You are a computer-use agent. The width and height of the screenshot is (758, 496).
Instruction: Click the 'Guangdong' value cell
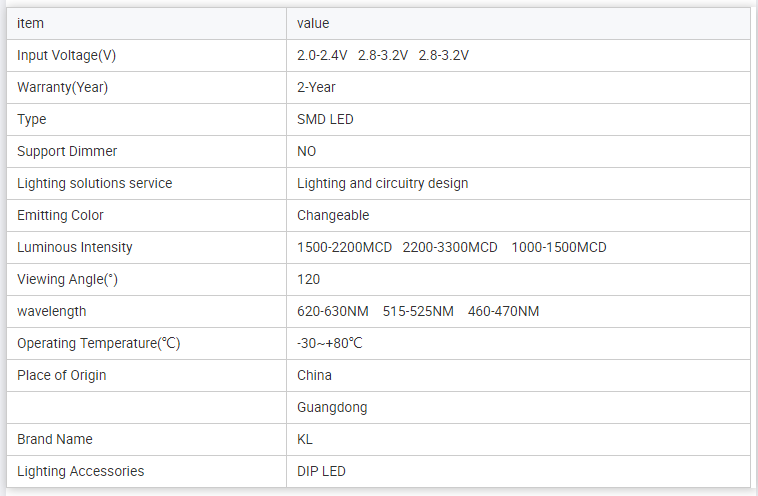pos(332,407)
